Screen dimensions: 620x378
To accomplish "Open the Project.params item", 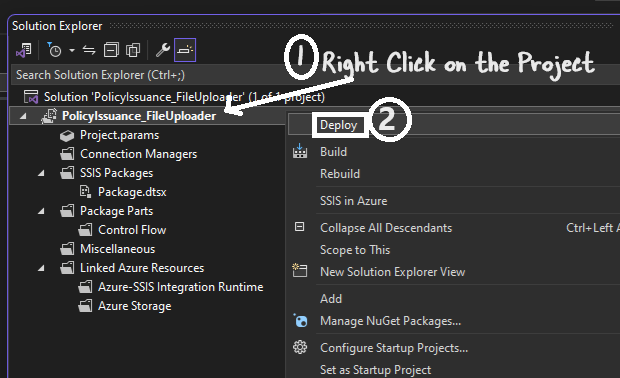I will (x=119, y=135).
